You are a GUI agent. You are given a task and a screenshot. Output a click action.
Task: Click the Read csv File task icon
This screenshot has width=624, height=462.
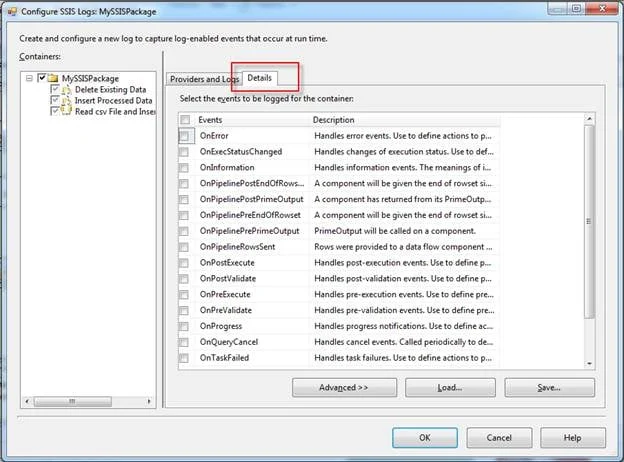[x=66, y=111]
